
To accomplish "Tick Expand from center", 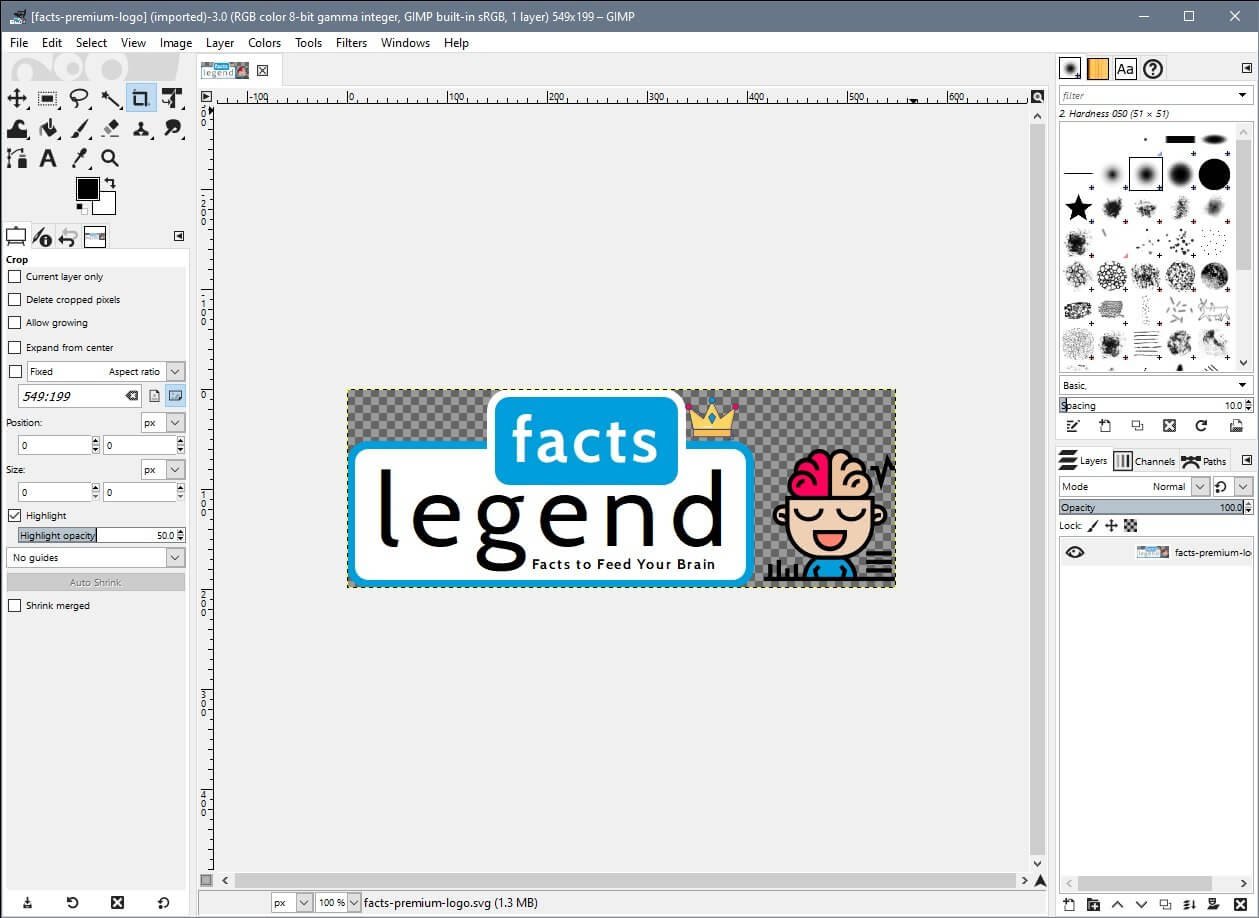I will click(14, 347).
